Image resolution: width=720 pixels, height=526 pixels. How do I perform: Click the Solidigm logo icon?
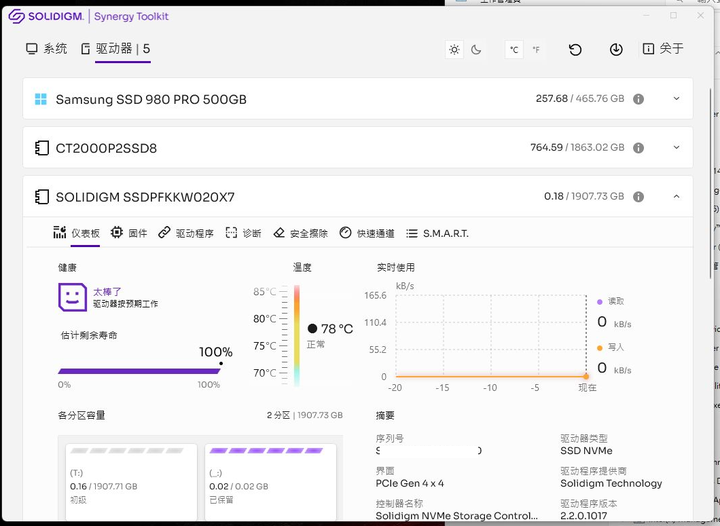(17, 16)
